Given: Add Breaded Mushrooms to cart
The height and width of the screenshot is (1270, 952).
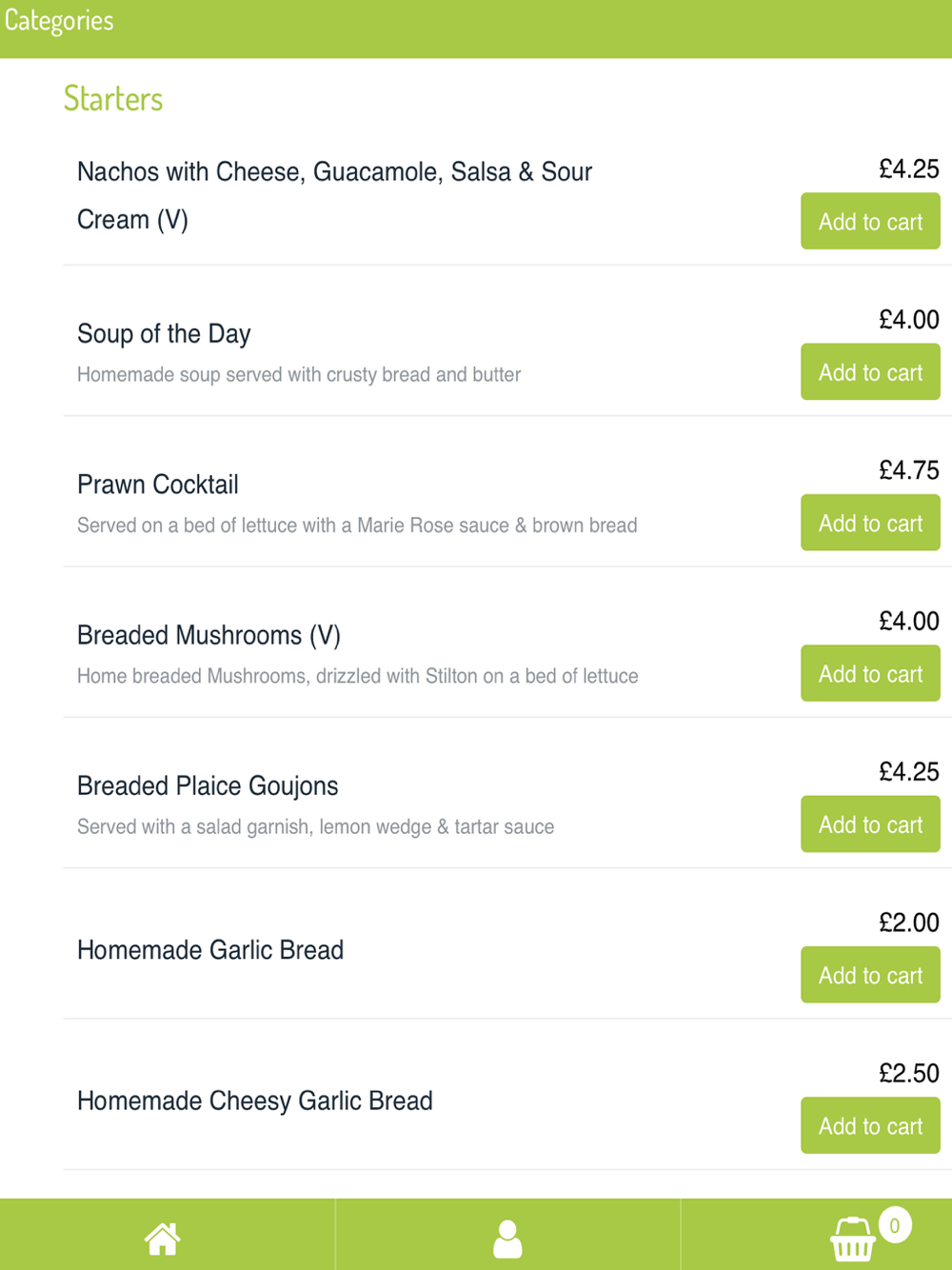Looking at the screenshot, I should 870,674.
